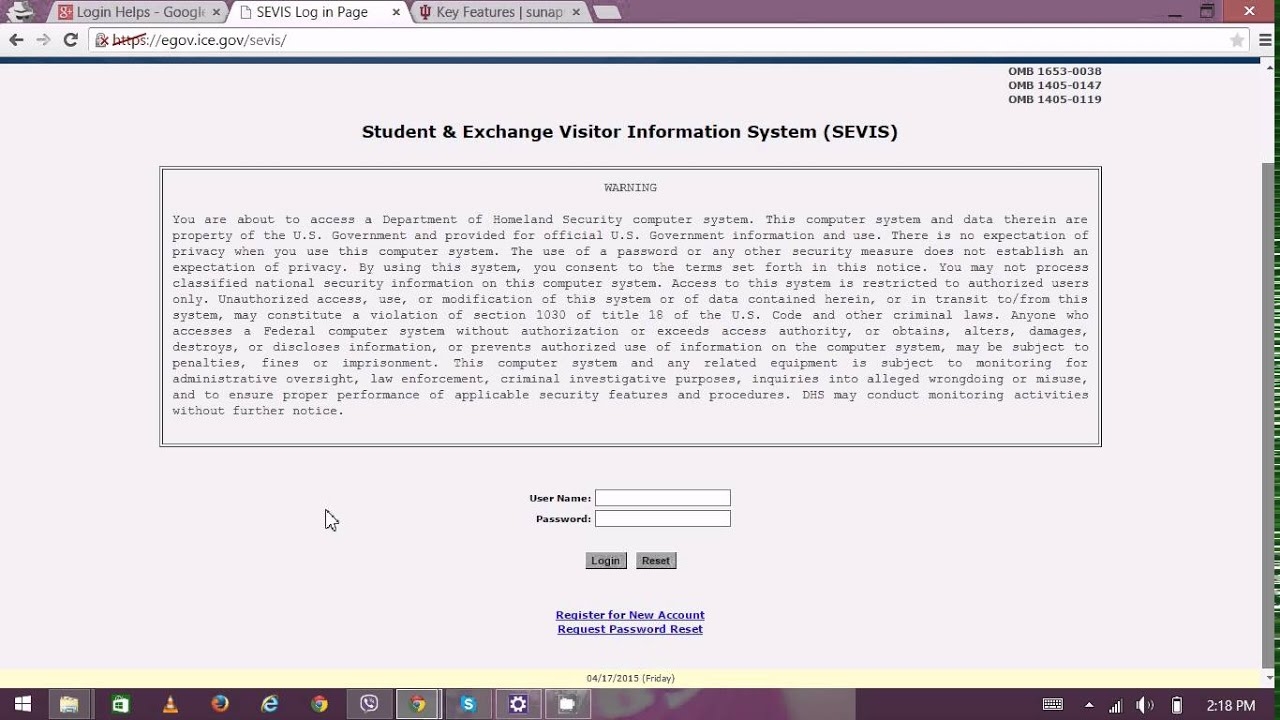1280x720 pixels.
Task: Open Internet Explorer from taskbar
Action: pyautogui.click(x=270, y=704)
